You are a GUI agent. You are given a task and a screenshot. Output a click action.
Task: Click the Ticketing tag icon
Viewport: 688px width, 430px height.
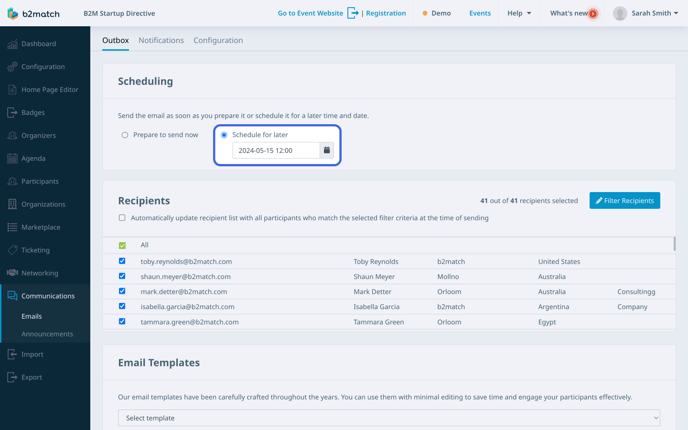tap(12, 250)
